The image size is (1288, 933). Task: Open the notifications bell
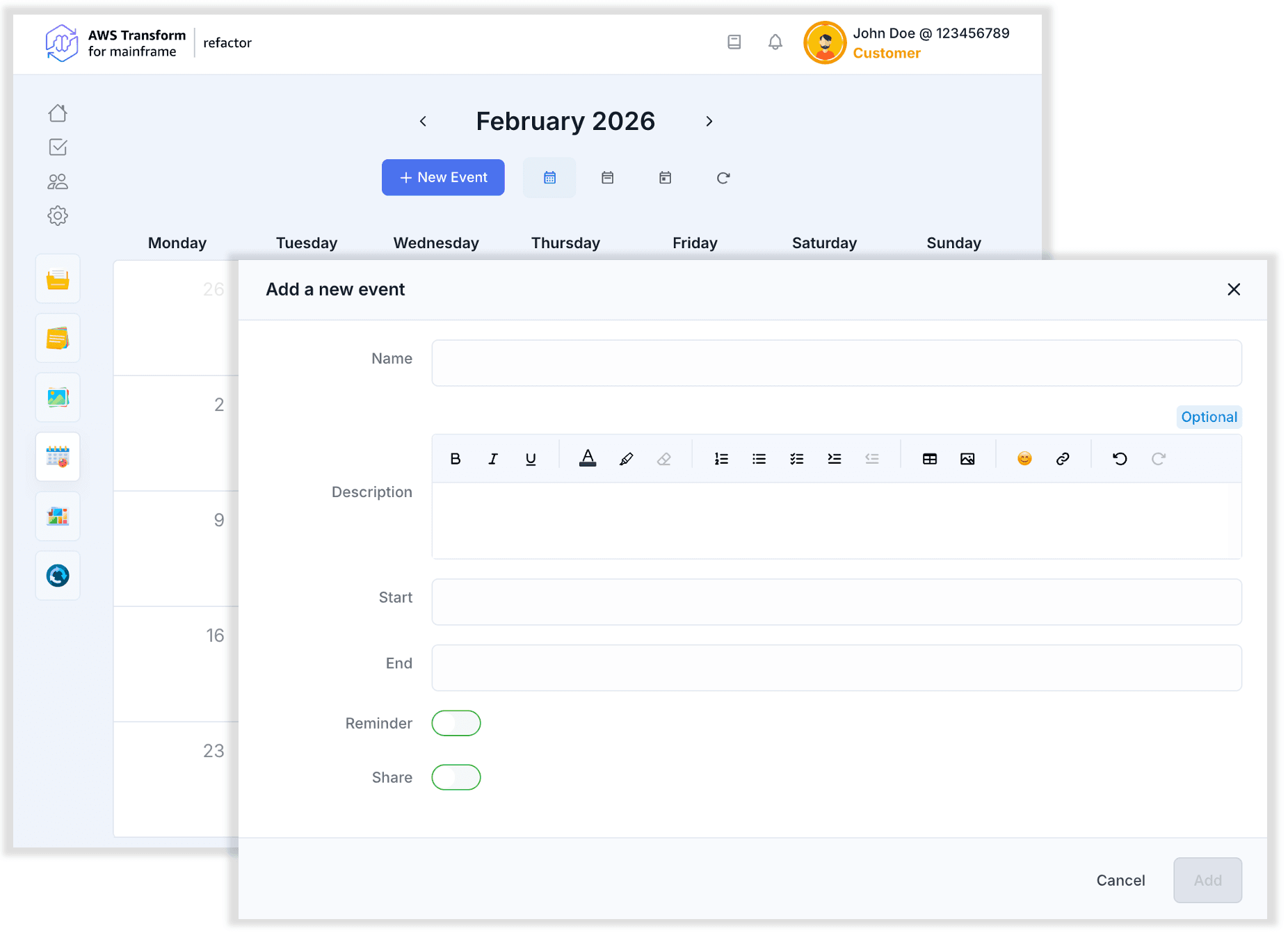pyautogui.click(x=775, y=42)
